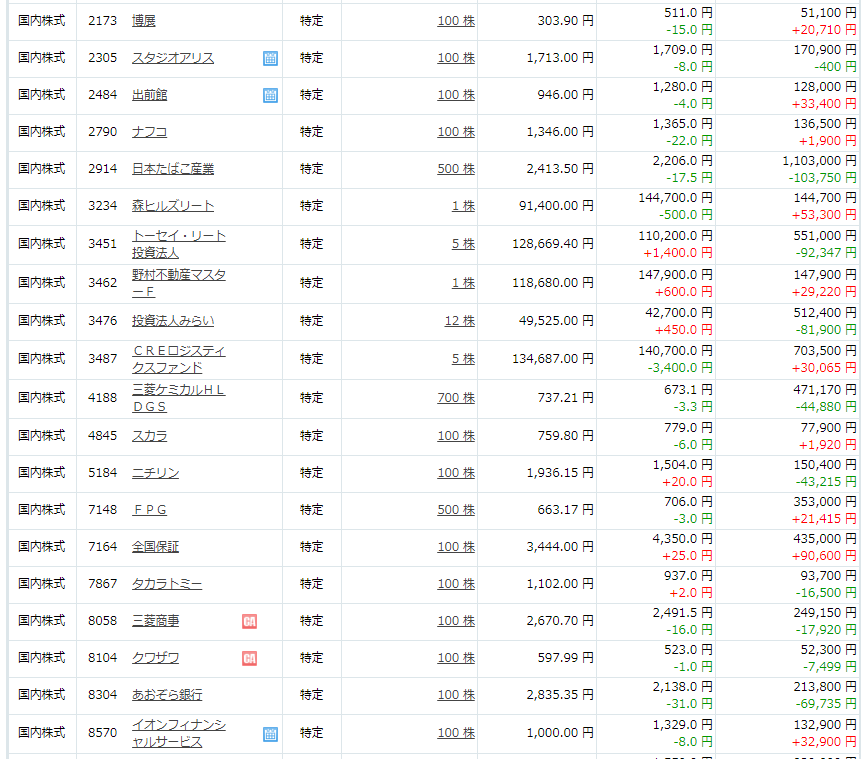This screenshot has width=868, height=759.
Task: Open the 三菱商事 stock link
Action: tap(156, 621)
